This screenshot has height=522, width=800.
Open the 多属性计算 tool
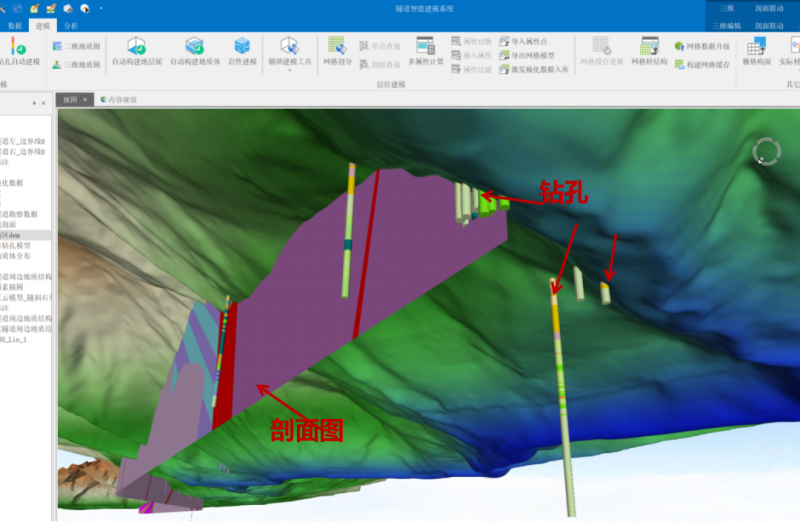pos(425,50)
